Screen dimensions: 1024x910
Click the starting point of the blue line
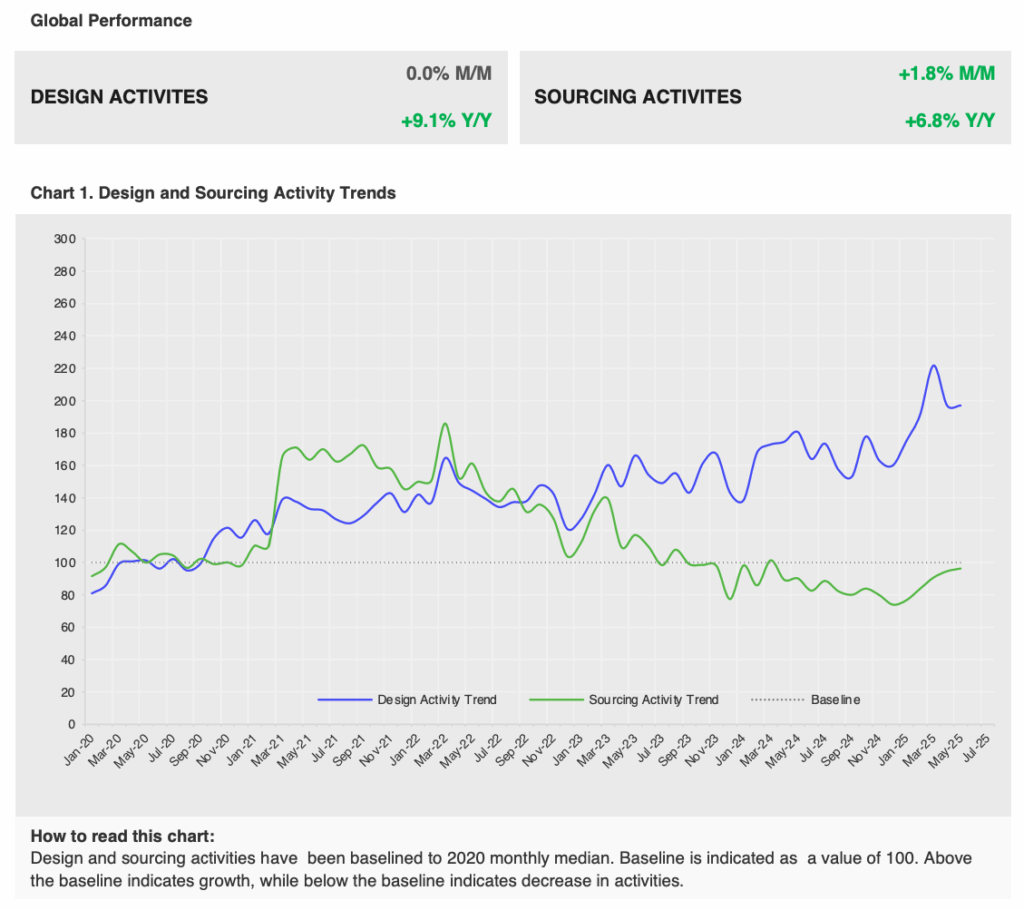coord(92,593)
